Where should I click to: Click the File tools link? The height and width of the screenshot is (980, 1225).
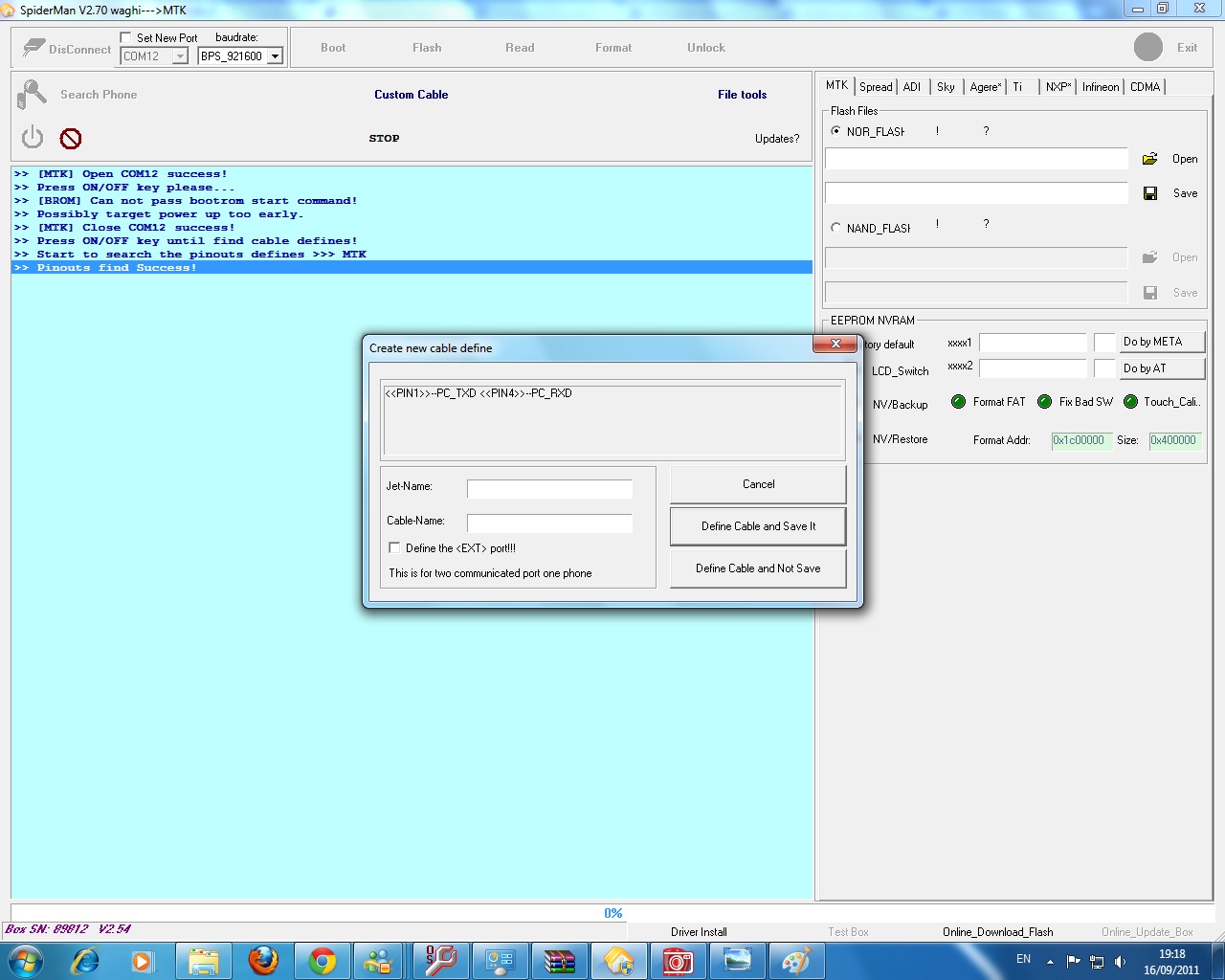click(743, 95)
